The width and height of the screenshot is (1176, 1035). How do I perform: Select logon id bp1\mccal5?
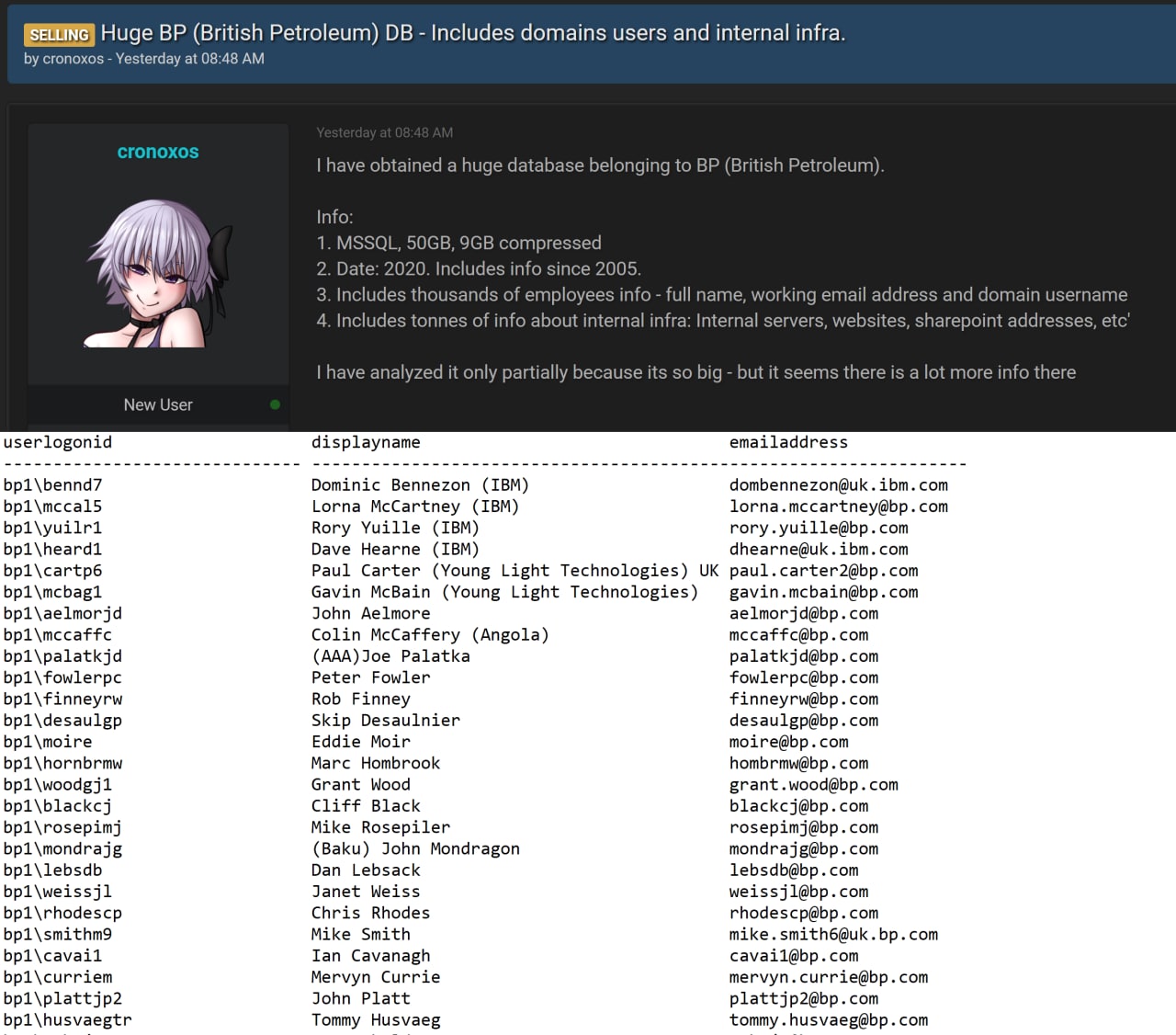(53, 506)
